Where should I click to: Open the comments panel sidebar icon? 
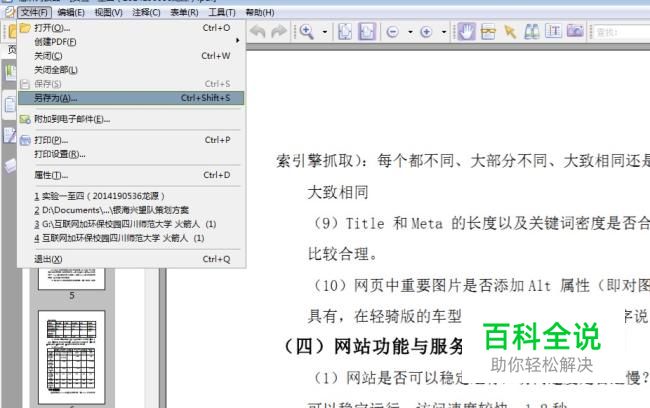10,136
